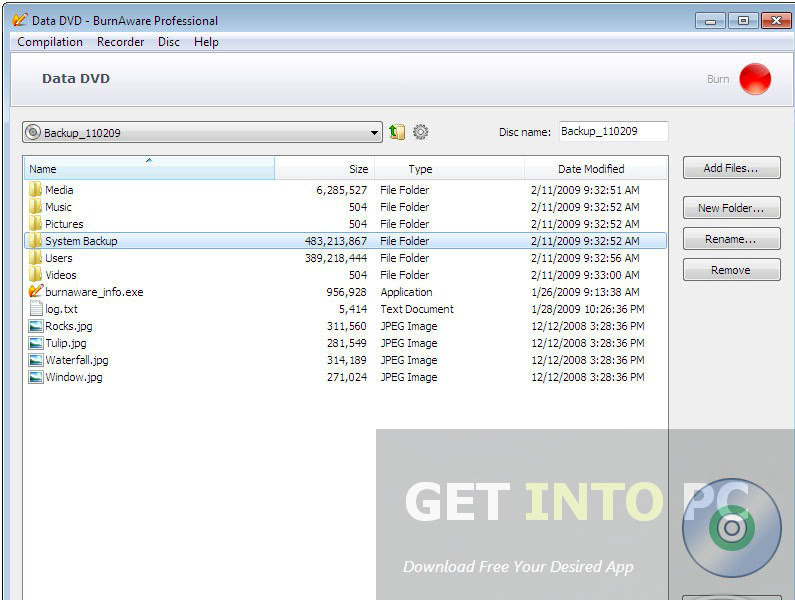This screenshot has width=795, height=600.
Task: Open the Help menu
Action: [206, 42]
